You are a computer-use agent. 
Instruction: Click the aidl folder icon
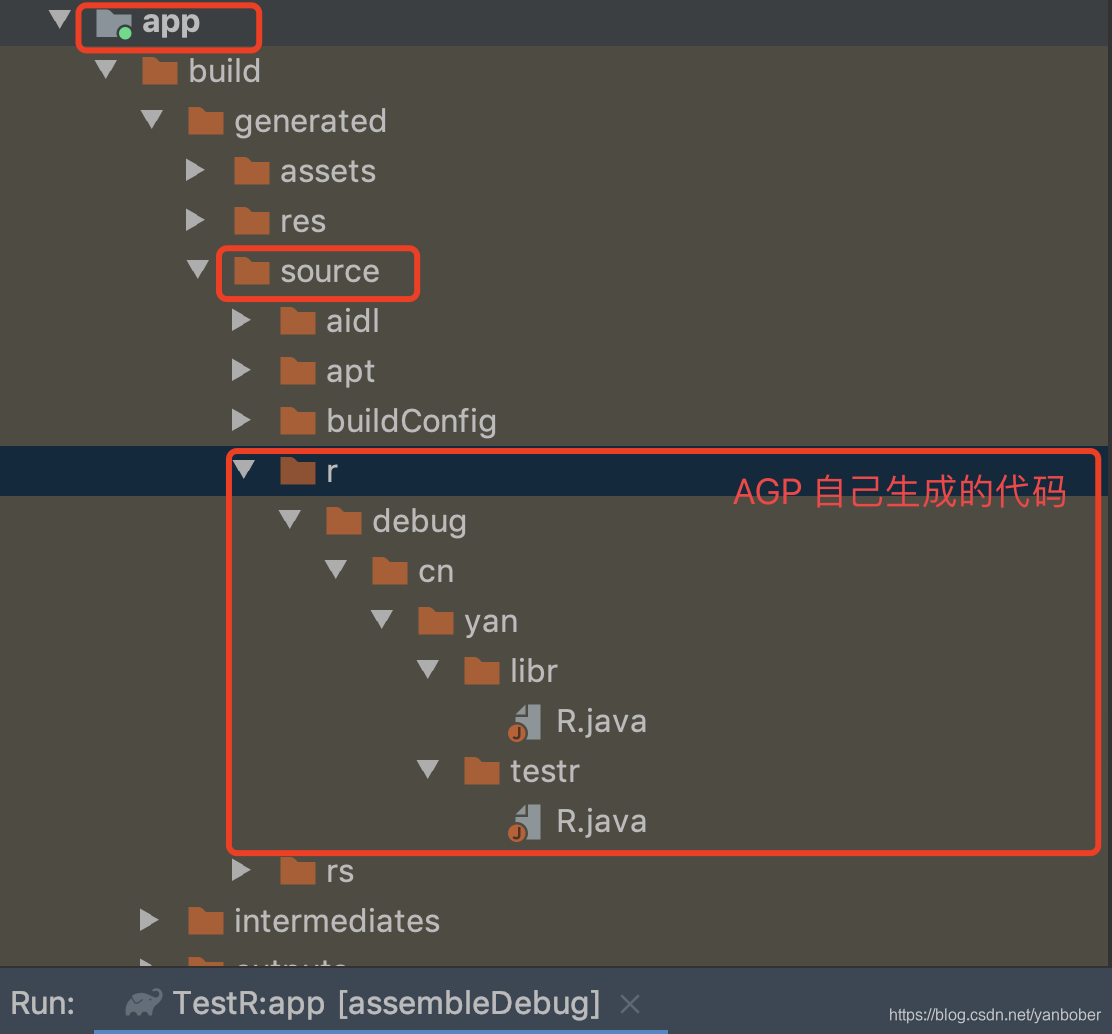pos(298,321)
